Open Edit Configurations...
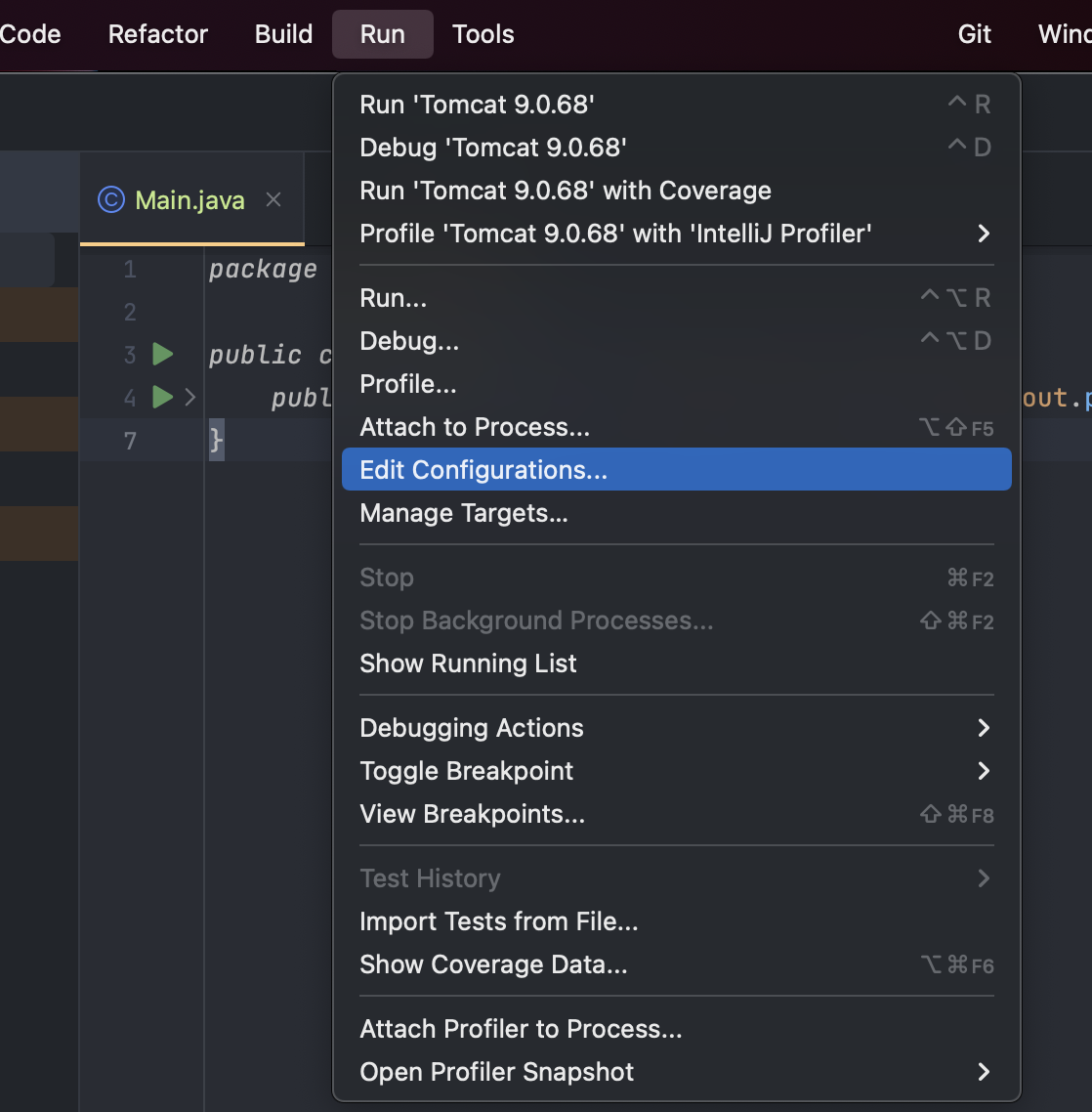Viewport: 1092px width, 1112px height. [677, 469]
